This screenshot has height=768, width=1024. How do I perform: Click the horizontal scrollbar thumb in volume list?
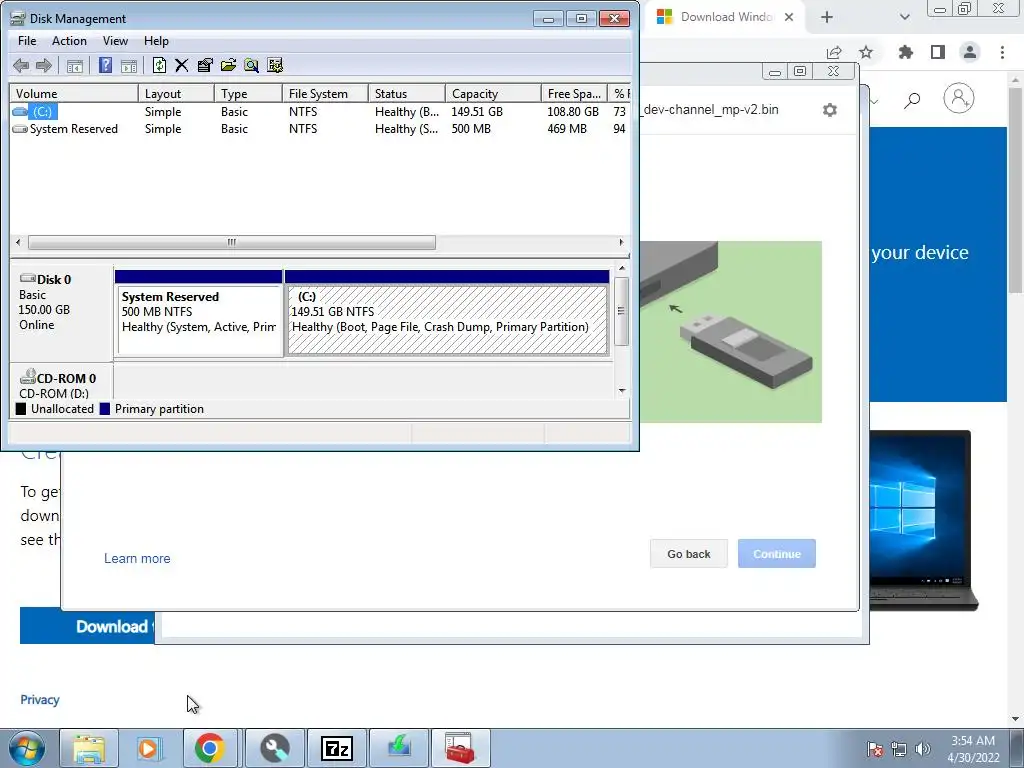[x=232, y=242]
